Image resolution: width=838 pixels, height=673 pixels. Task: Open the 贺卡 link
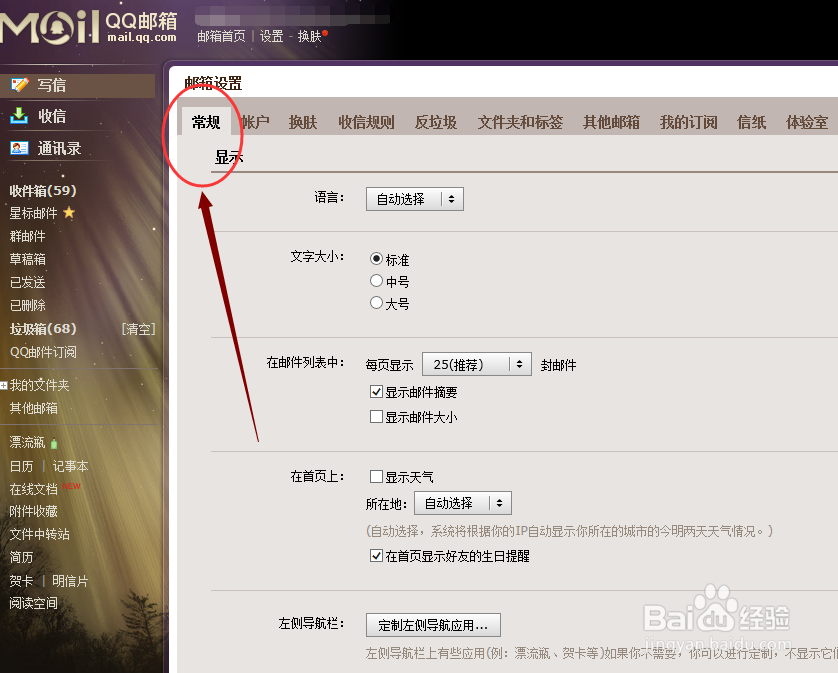click(21, 581)
